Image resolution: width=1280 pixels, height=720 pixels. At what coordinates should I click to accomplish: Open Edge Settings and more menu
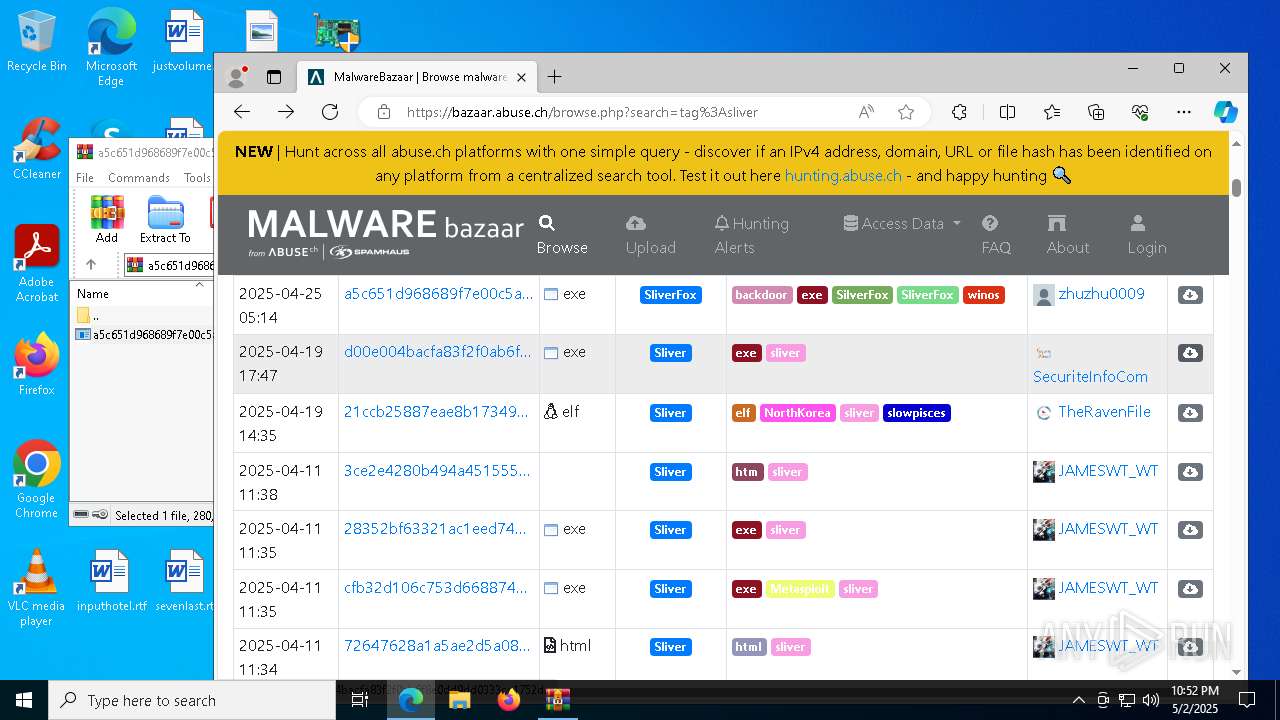click(x=1184, y=112)
